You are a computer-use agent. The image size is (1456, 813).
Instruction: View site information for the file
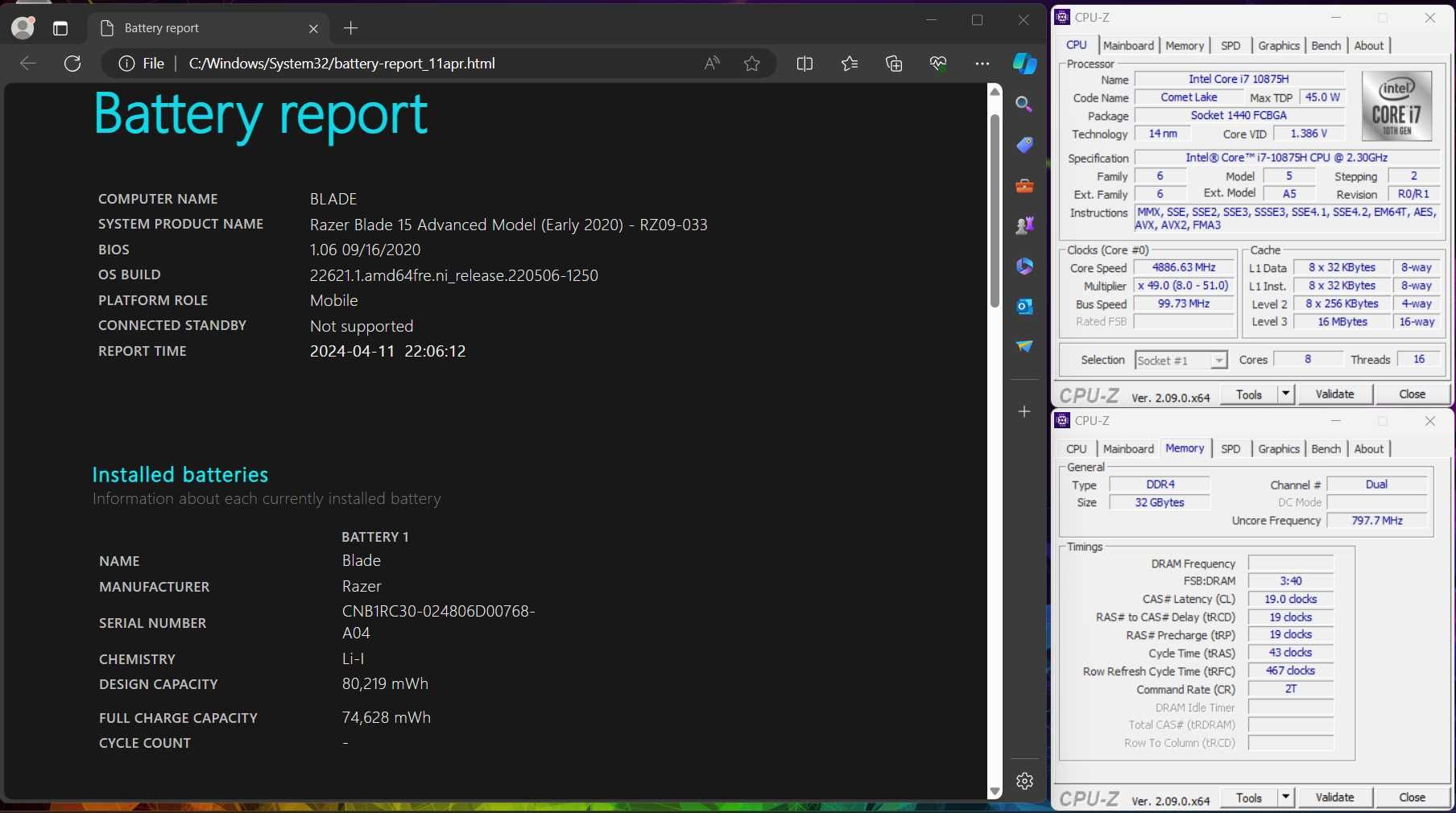point(141,64)
